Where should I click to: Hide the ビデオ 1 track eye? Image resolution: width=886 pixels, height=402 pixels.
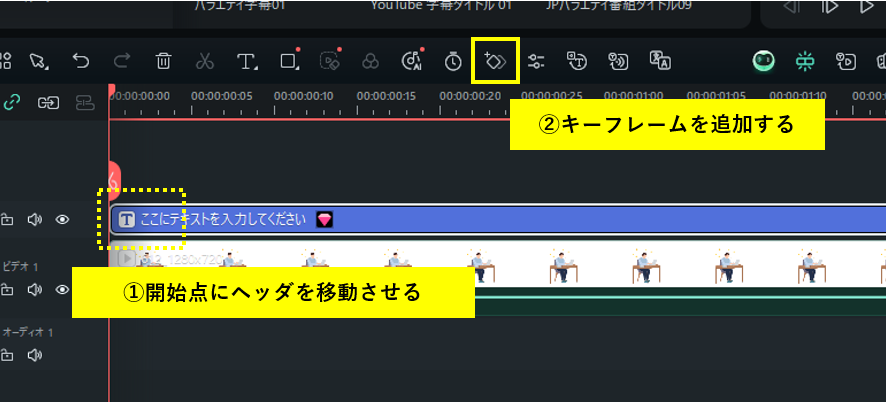62,290
